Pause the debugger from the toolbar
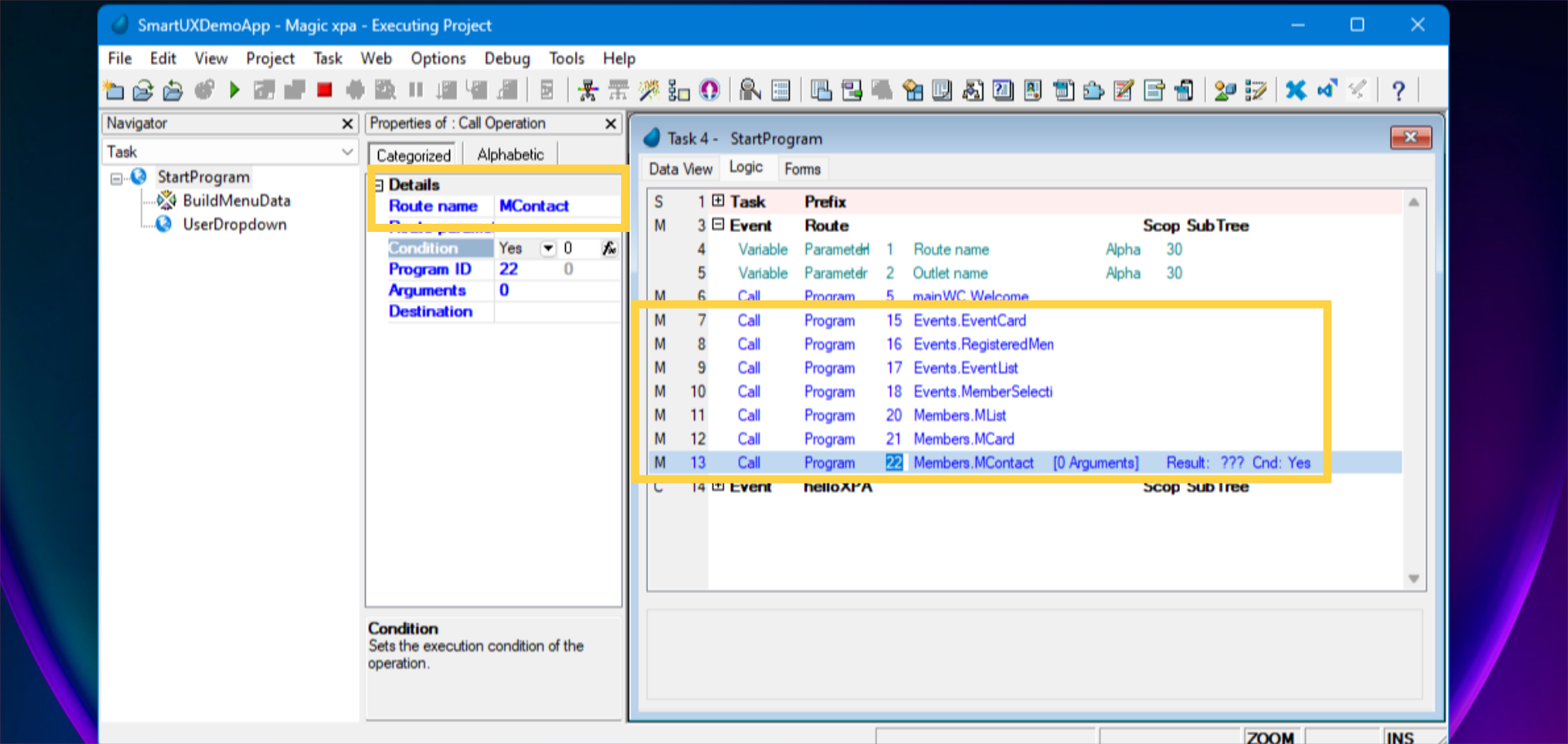This screenshot has height=744, width=1568. tap(416, 90)
